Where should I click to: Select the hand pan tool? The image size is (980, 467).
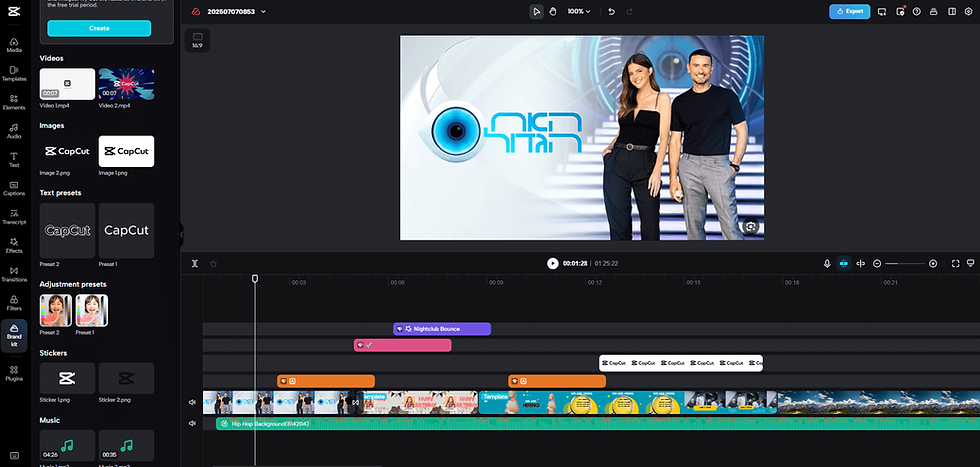click(552, 11)
